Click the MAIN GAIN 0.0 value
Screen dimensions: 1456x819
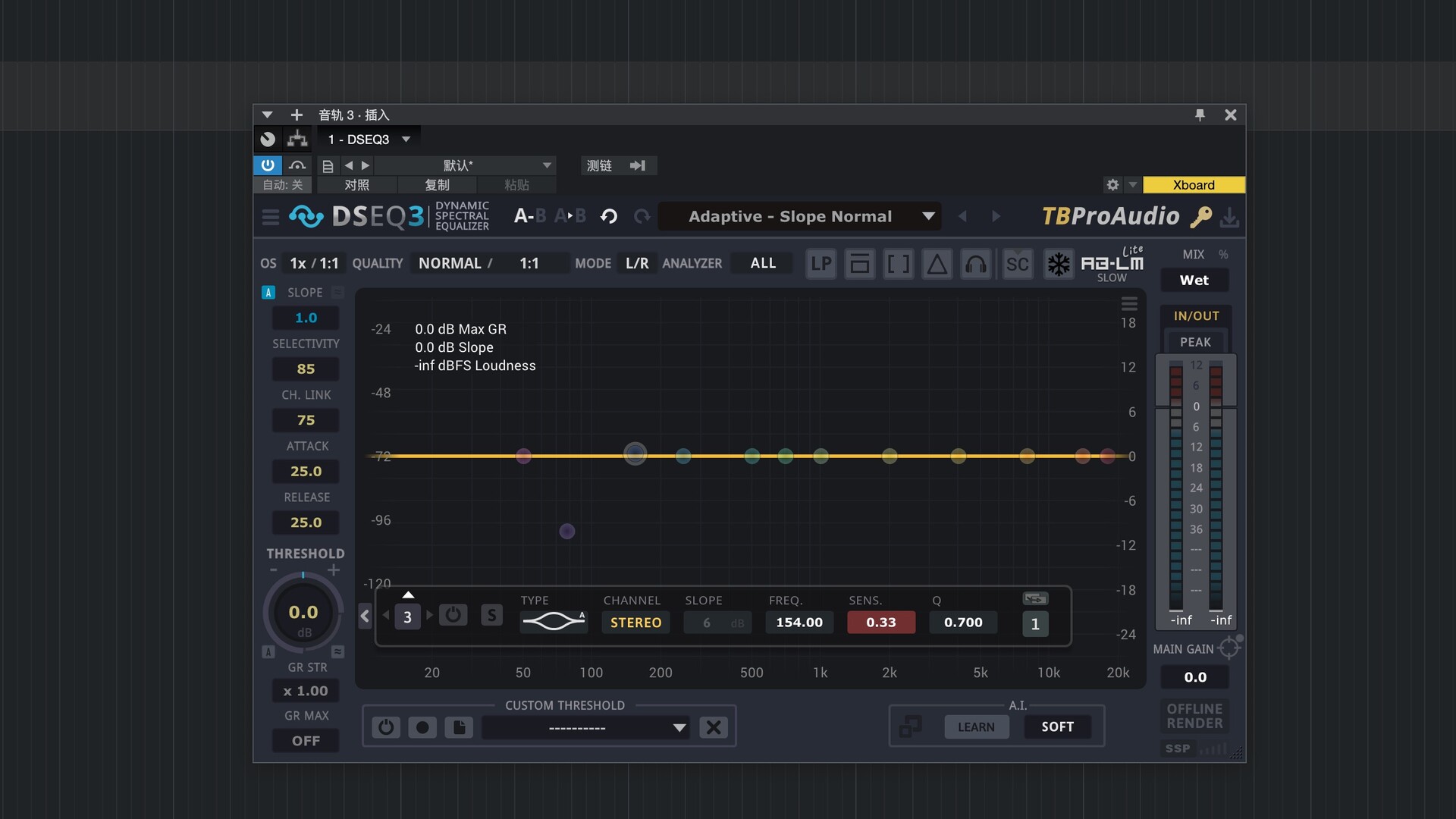click(x=1195, y=677)
